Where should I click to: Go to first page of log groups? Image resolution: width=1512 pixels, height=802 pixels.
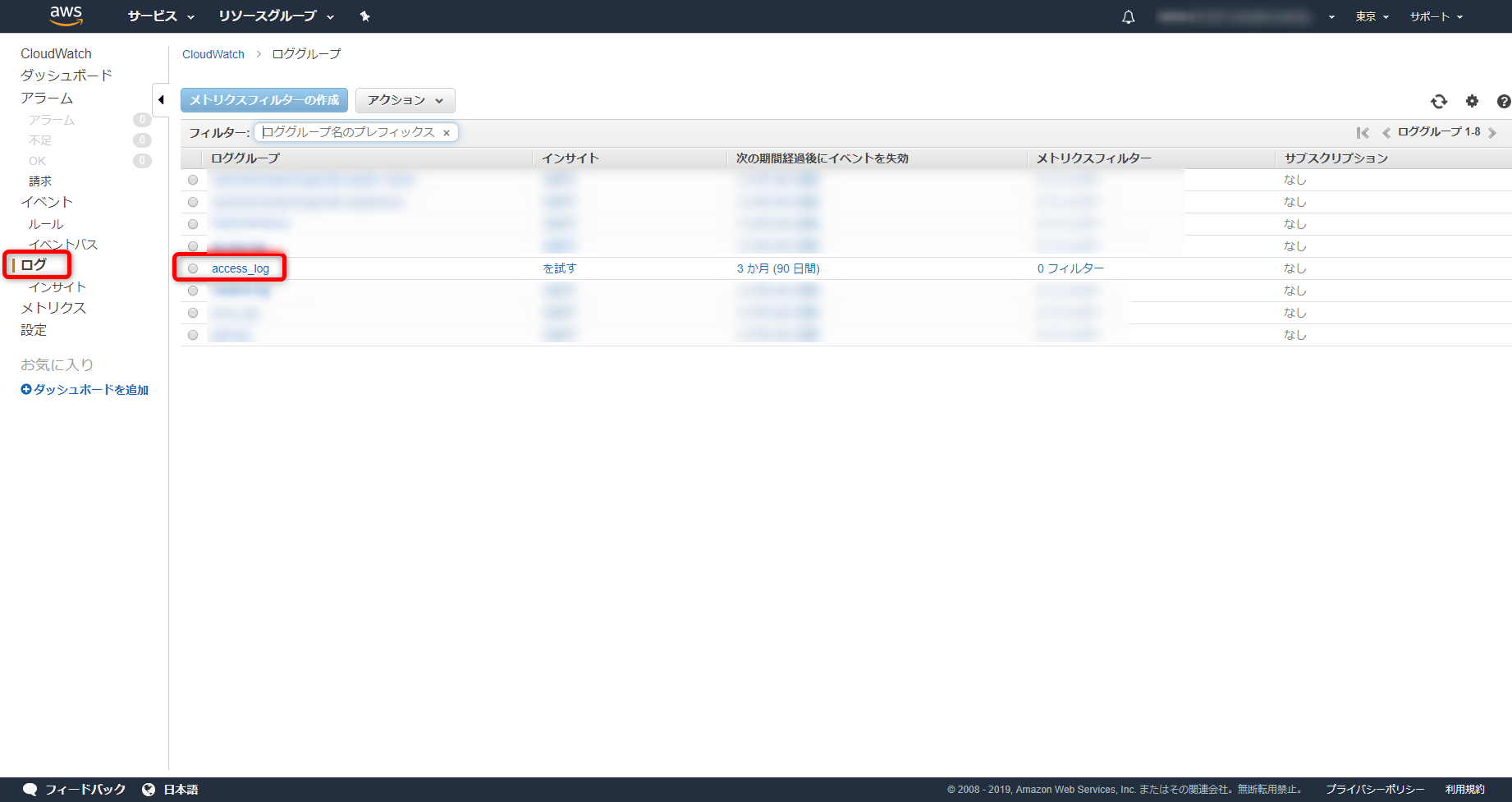pos(1363,133)
